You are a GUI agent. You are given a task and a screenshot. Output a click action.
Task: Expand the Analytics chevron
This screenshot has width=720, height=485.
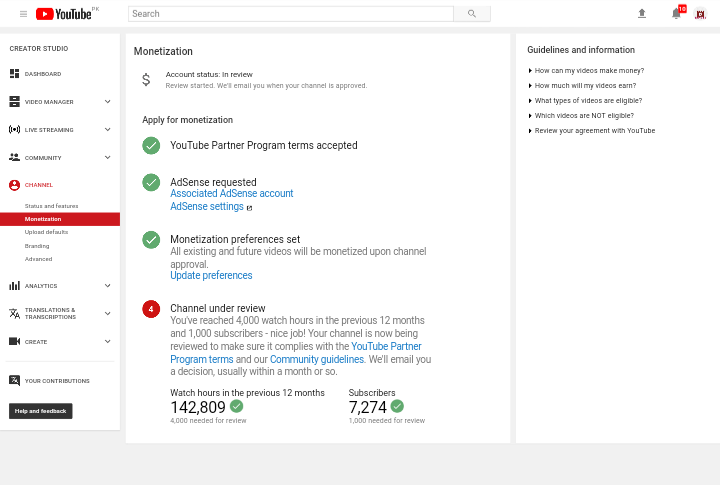click(107, 286)
